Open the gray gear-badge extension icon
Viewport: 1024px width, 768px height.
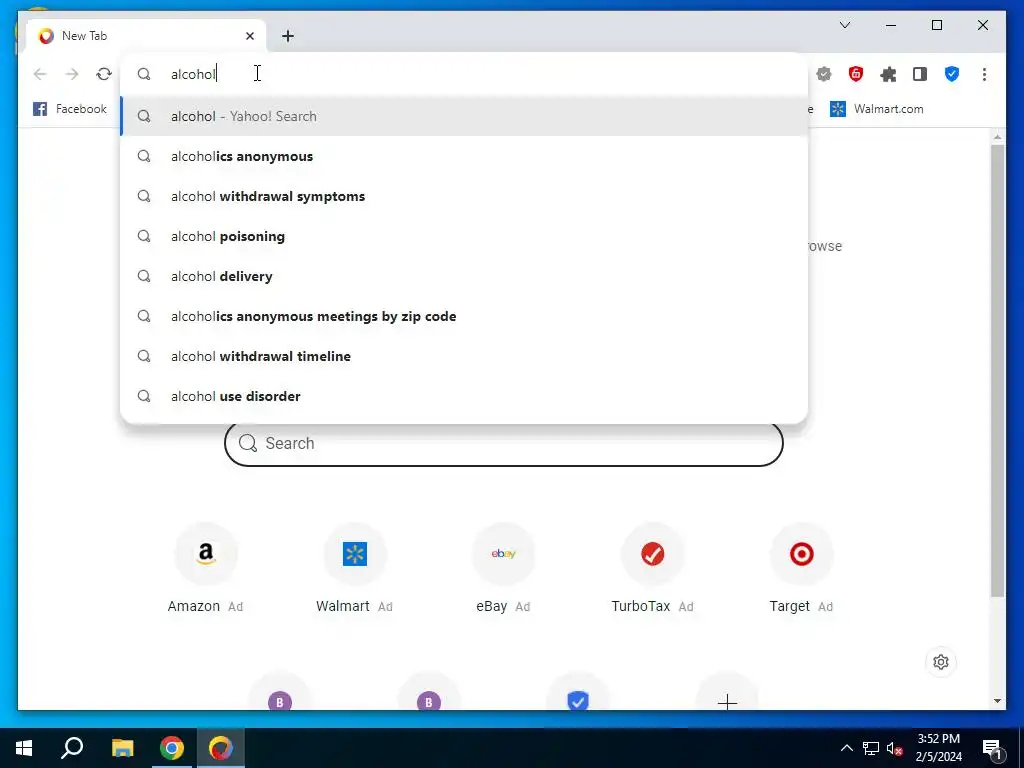pos(824,74)
